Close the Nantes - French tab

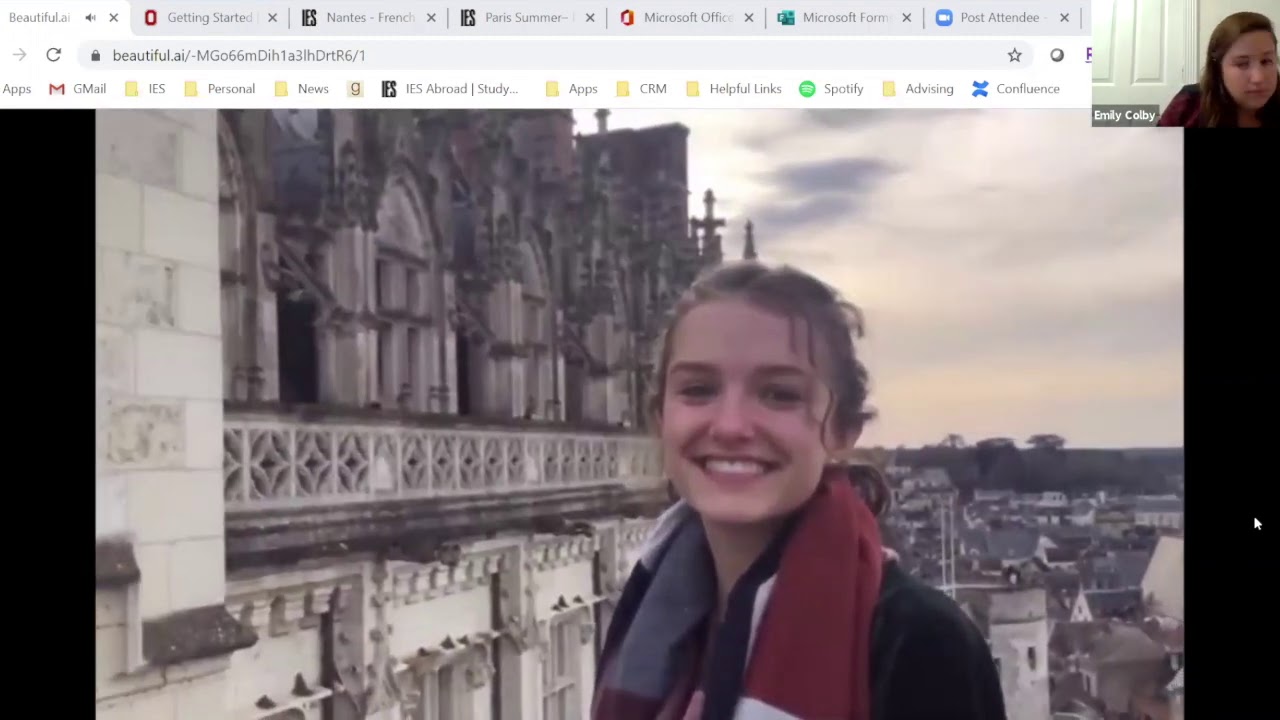tap(431, 18)
